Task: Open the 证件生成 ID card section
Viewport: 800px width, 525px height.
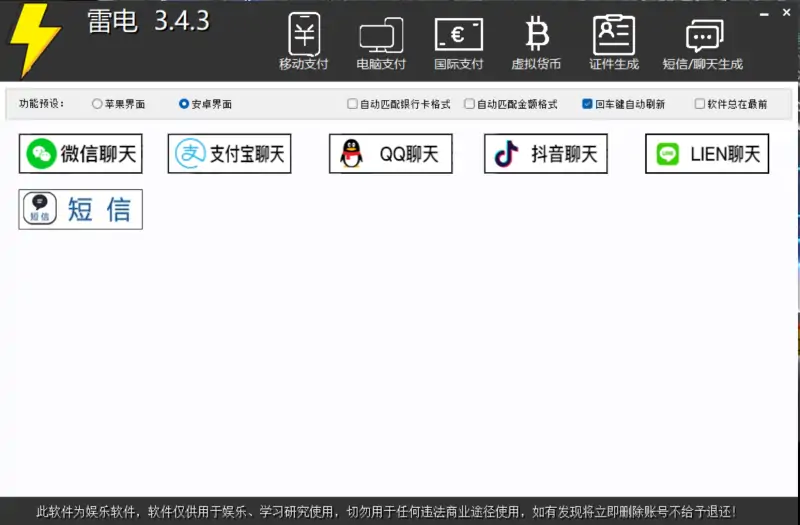Action: pyautogui.click(x=614, y=42)
